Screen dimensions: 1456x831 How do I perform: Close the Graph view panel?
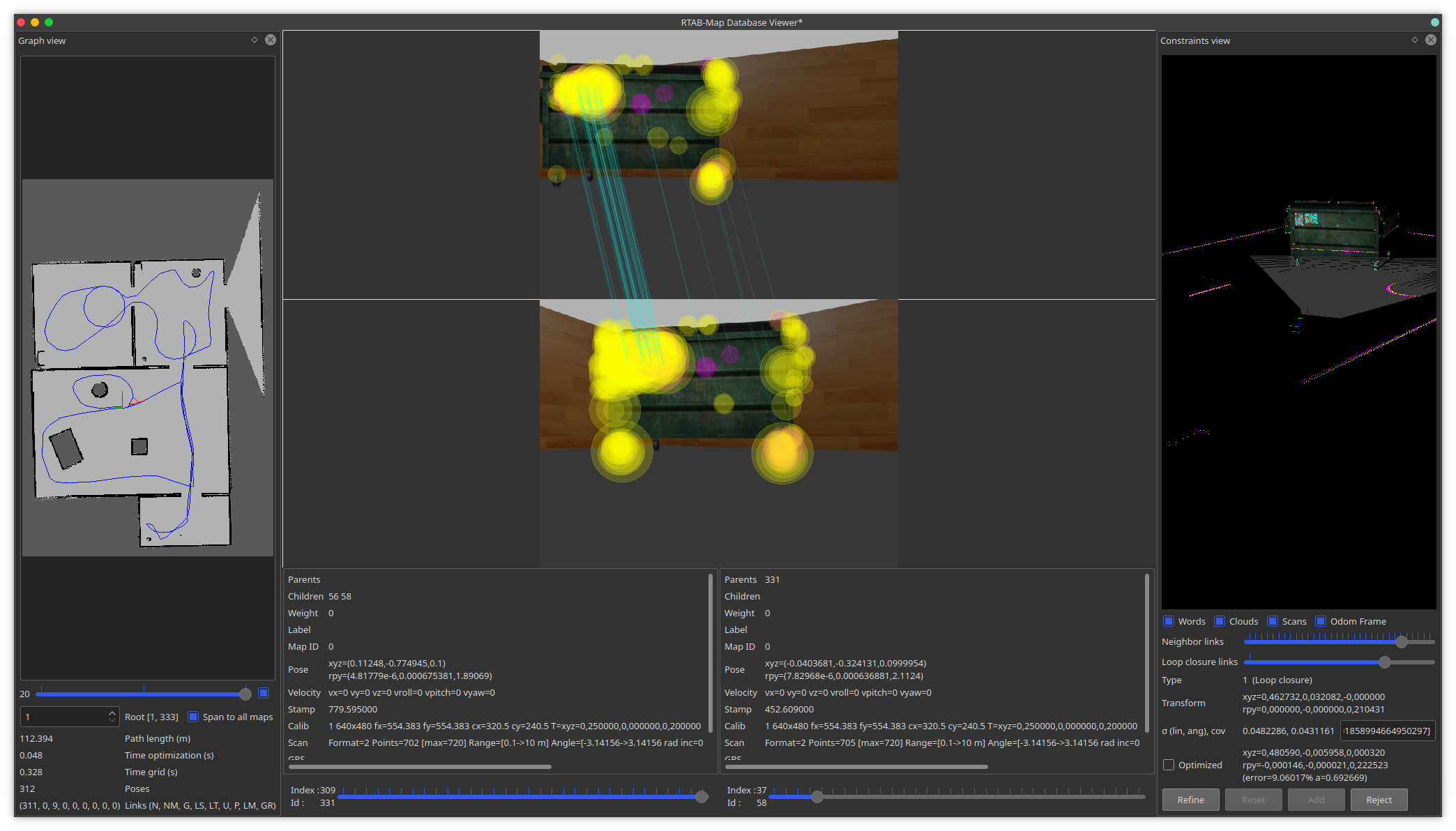click(x=271, y=40)
